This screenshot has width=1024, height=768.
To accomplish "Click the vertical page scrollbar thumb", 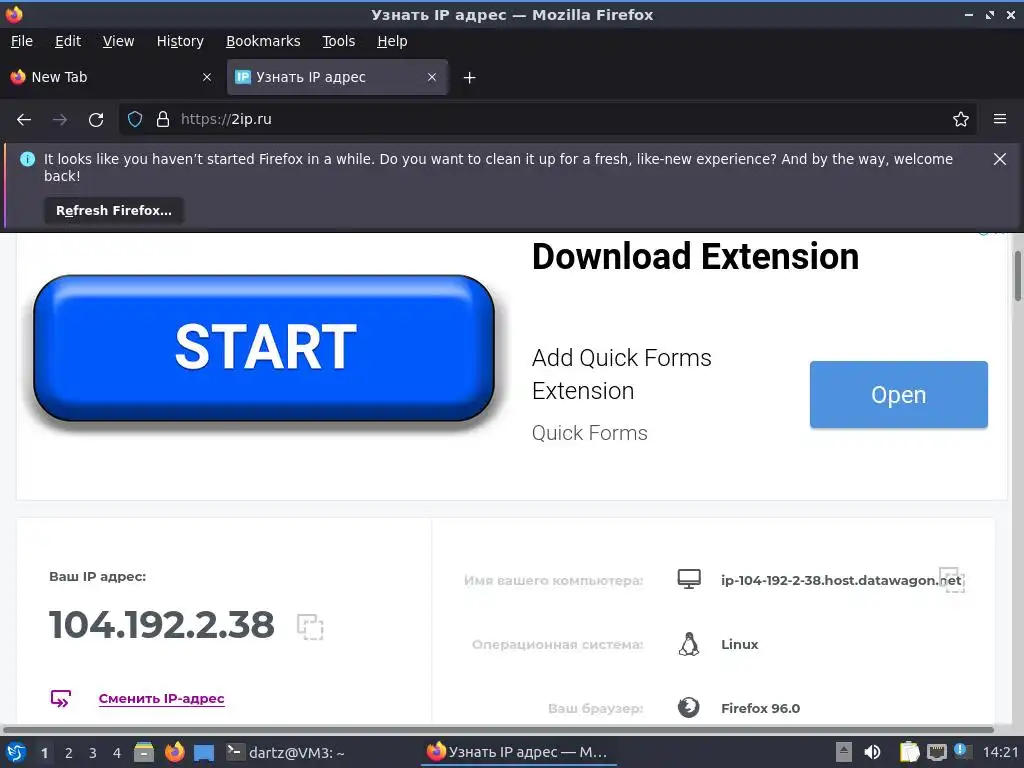I will point(1017,275).
